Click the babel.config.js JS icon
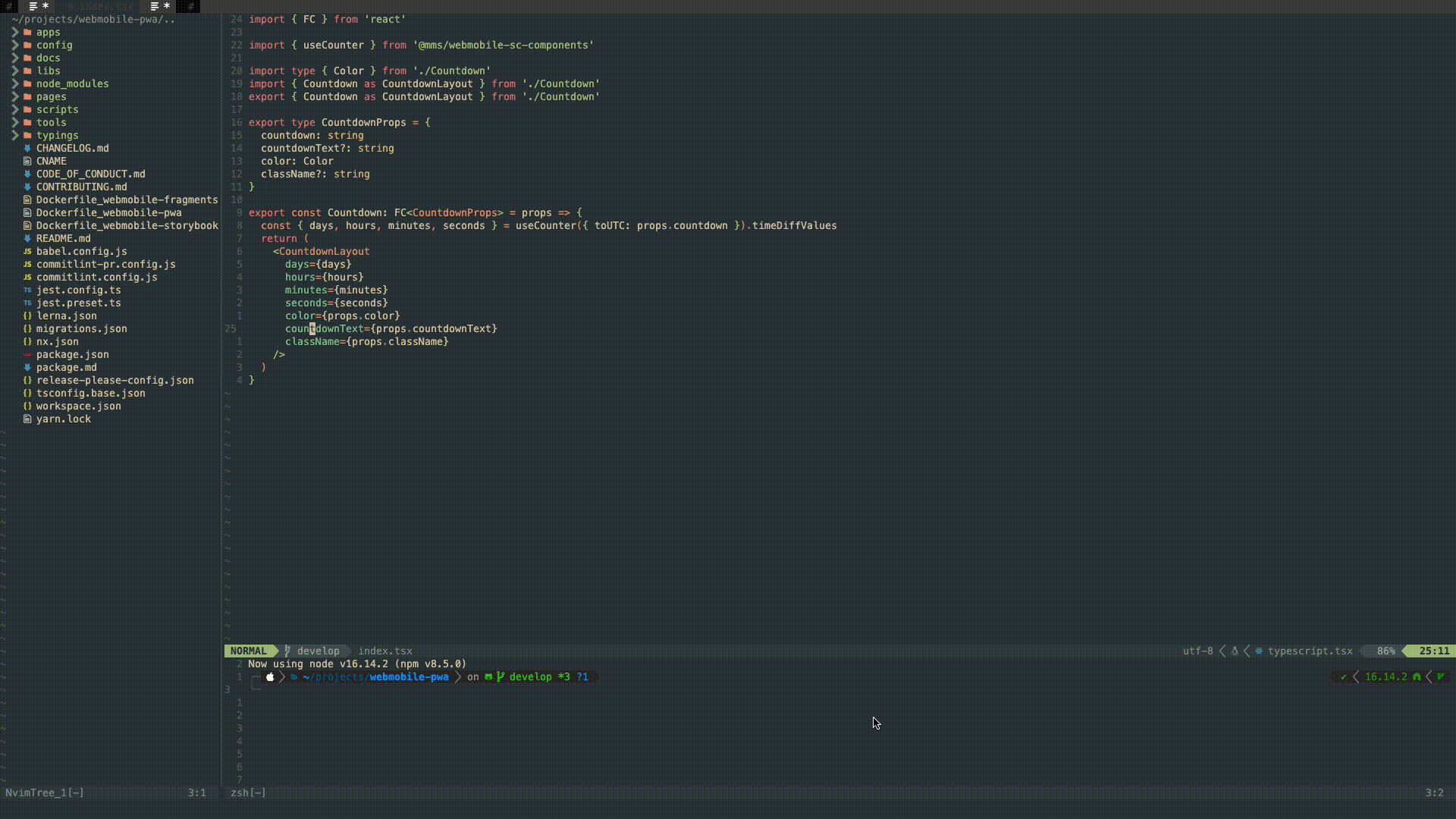The height and width of the screenshot is (819, 1456). [27, 252]
